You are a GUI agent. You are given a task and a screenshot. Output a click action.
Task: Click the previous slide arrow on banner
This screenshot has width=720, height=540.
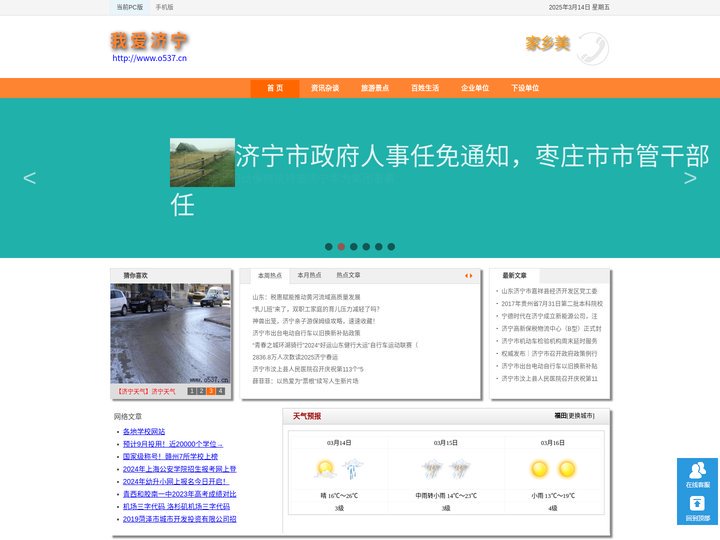tap(29, 178)
